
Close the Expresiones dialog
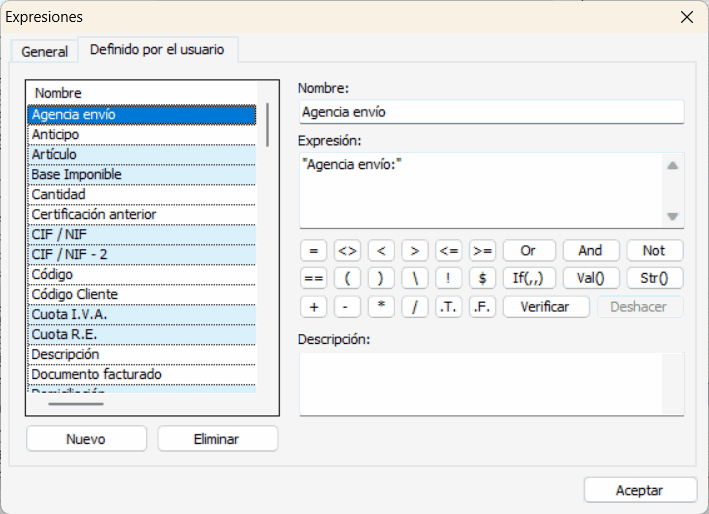coord(686,17)
